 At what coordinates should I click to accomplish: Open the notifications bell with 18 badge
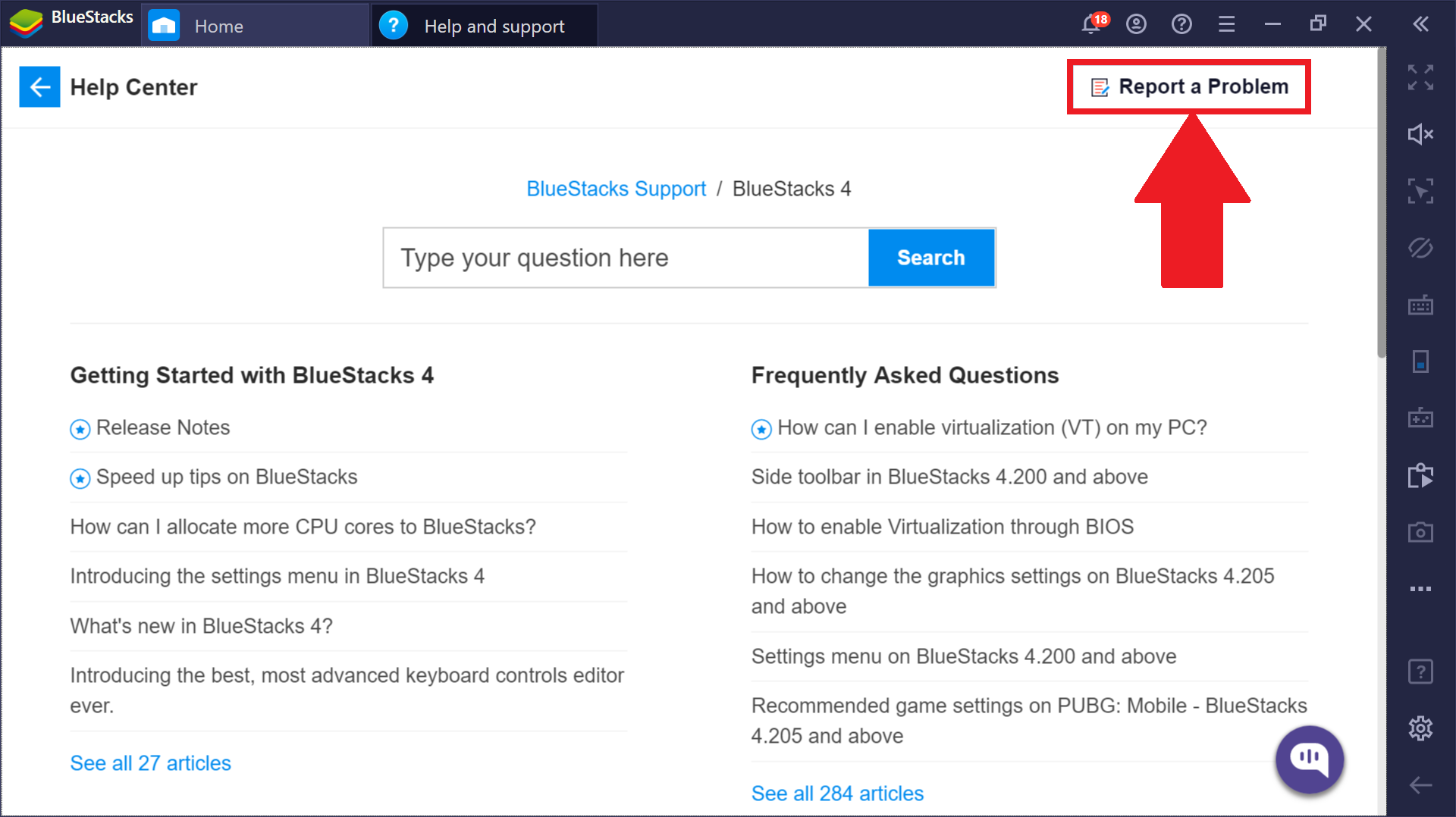coord(1094,23)
